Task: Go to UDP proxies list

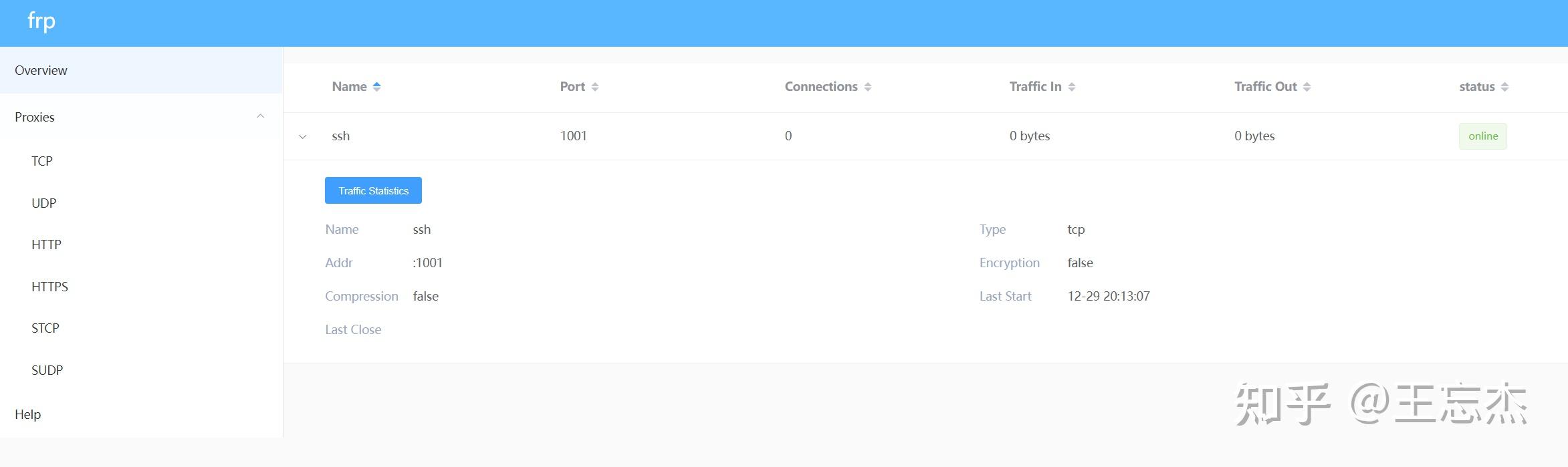Action: coord(44,203)
